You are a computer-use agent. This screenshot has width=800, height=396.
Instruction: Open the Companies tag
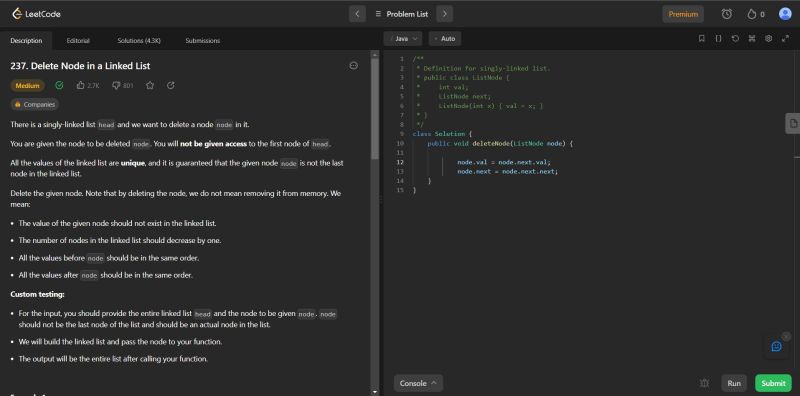pos(35,104)
